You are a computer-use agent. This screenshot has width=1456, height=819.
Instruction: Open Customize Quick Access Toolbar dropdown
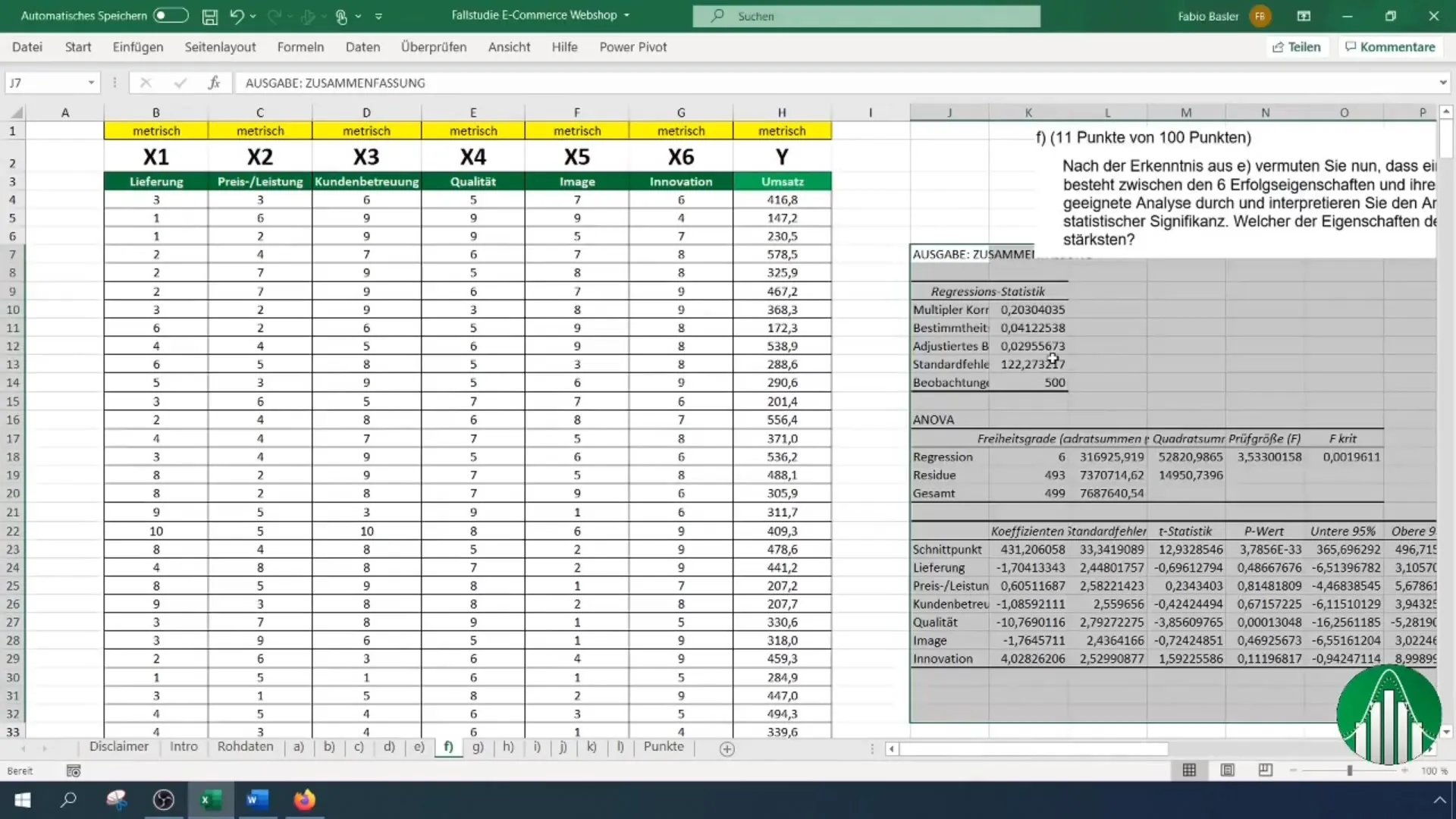click(378, 16)
